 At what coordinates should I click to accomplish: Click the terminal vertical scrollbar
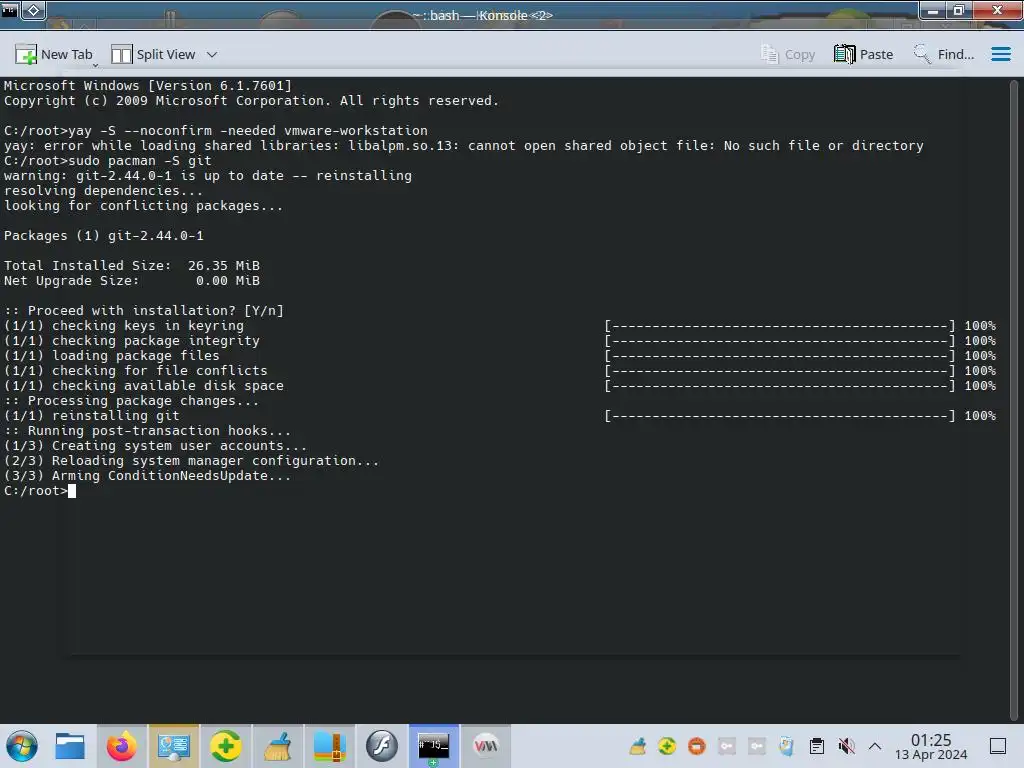[x=1014, y=398]
